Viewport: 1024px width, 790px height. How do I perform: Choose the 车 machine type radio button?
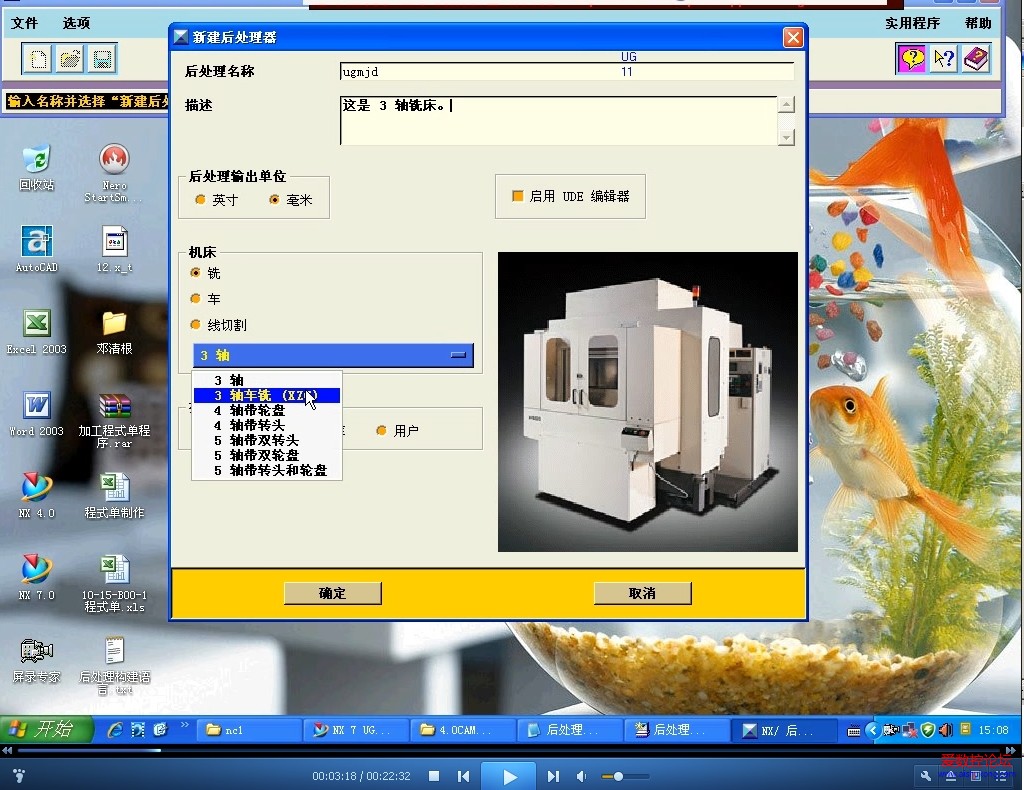[x=198, y=298]
